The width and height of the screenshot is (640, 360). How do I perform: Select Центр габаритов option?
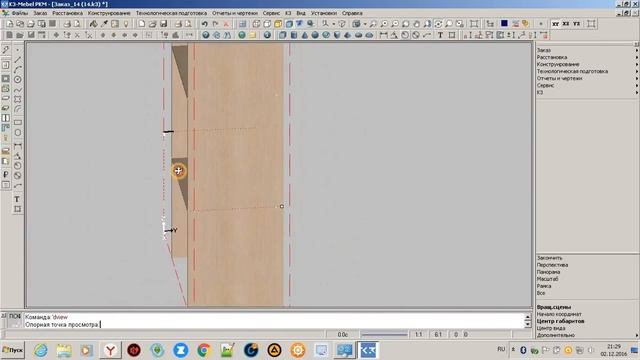tap(560, 321)
